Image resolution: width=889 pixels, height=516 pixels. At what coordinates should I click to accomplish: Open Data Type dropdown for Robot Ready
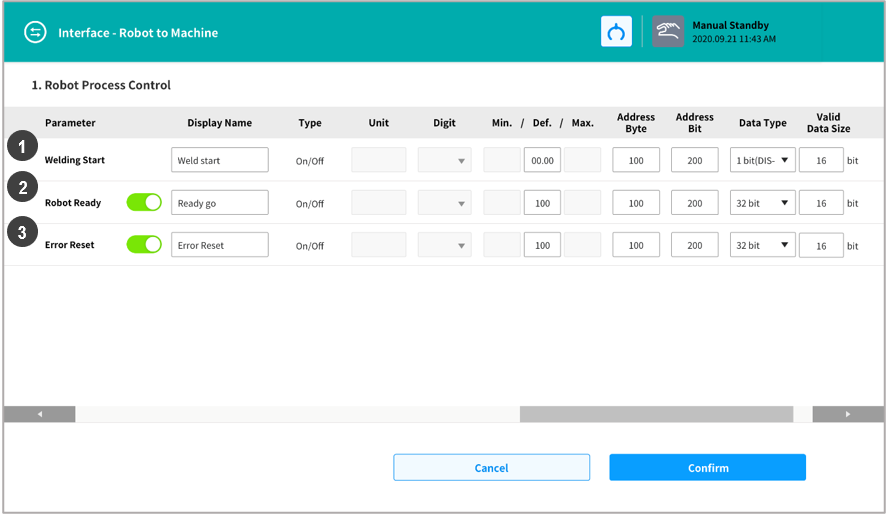point(762,203)
